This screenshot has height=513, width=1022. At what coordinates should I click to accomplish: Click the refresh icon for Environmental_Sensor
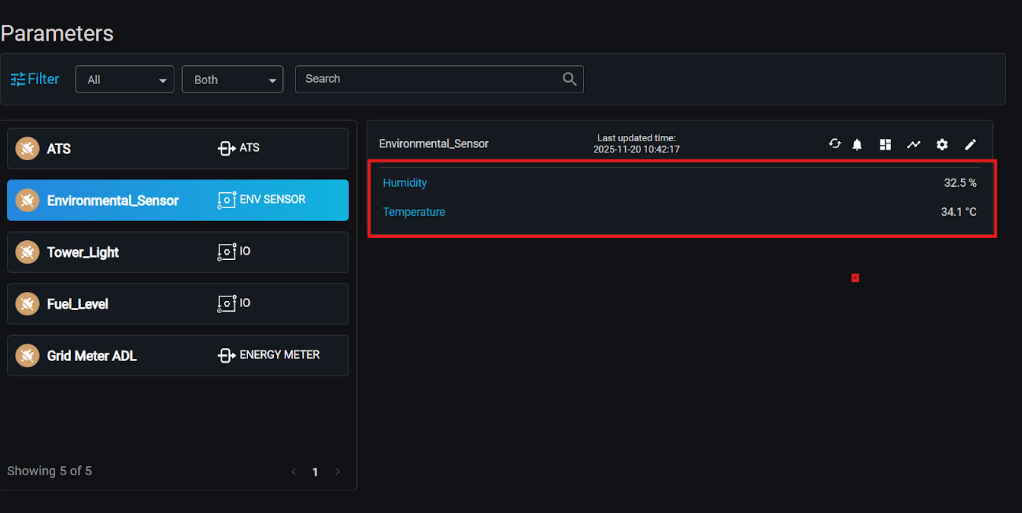835,144
